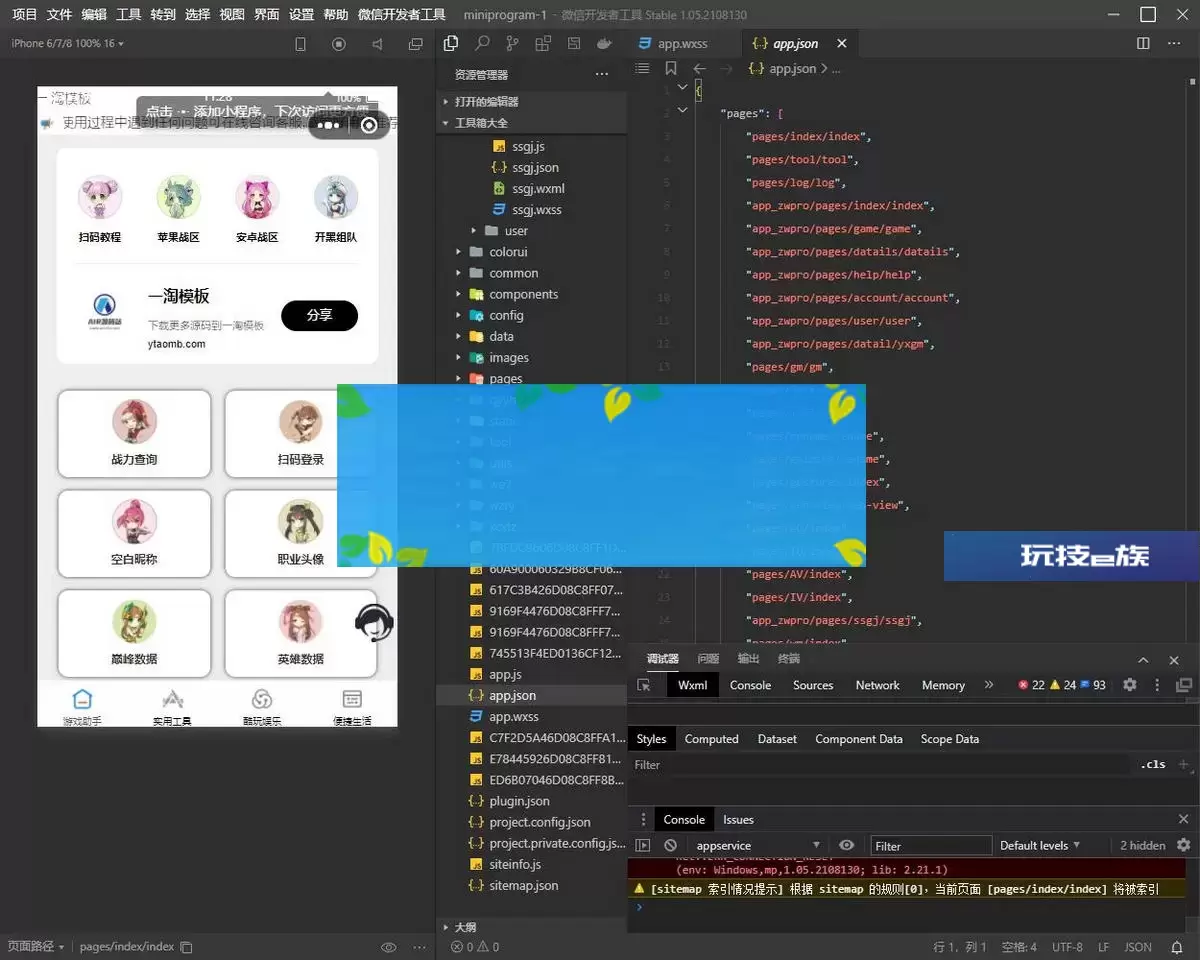
Task: Open devtools vertical three-dots menu
Action: [x=1158, y=685]
